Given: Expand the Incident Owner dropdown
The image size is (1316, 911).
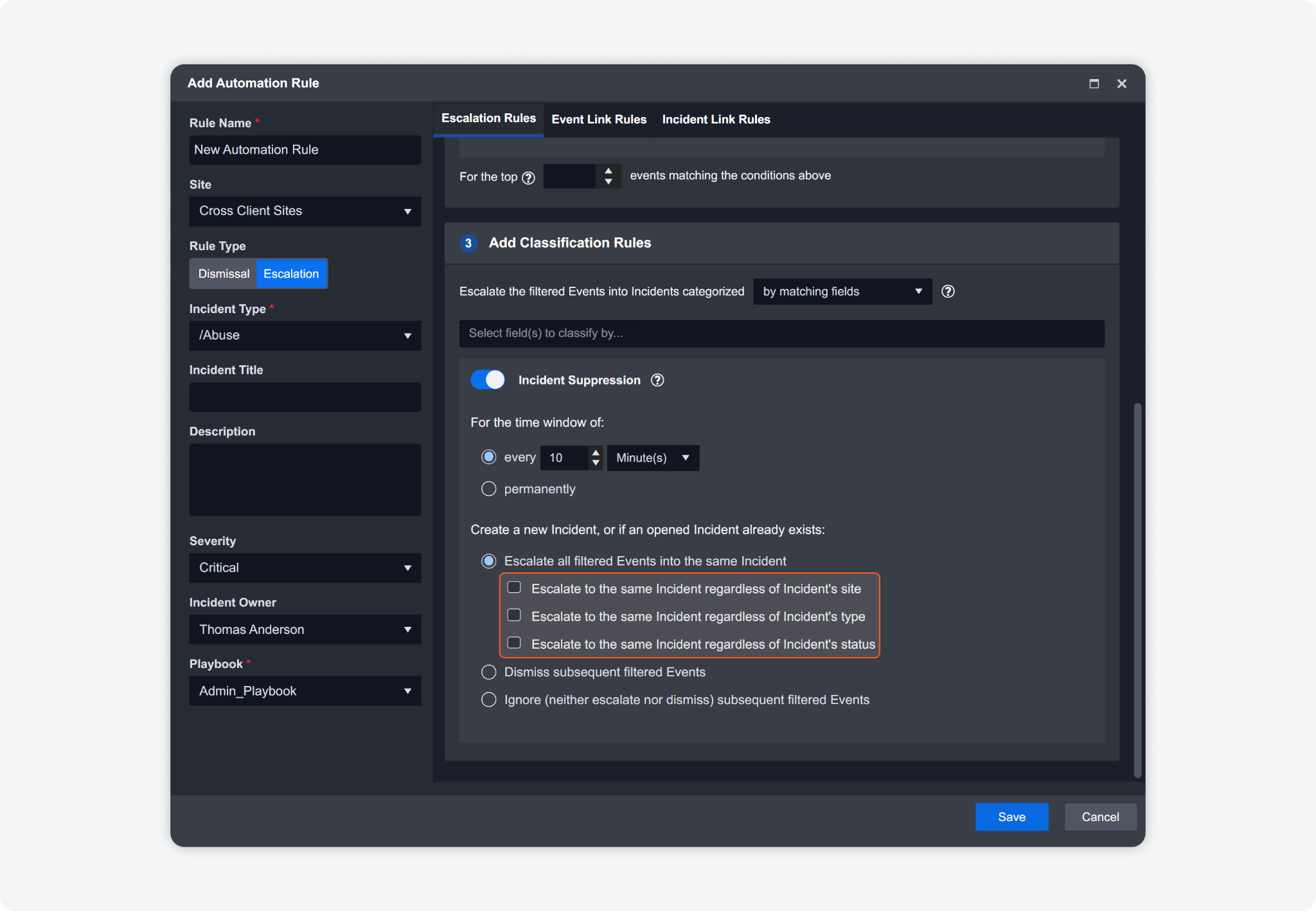Looking at the screenshot, I should point(305,629).
